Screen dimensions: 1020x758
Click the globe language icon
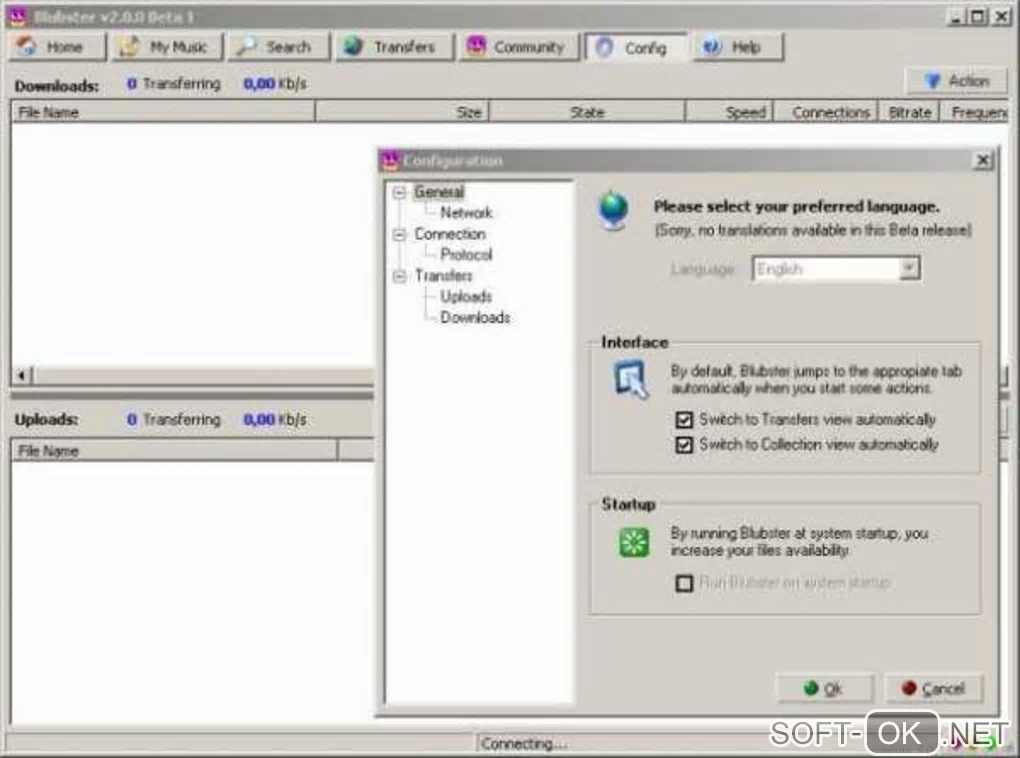(x=613, y=211)
